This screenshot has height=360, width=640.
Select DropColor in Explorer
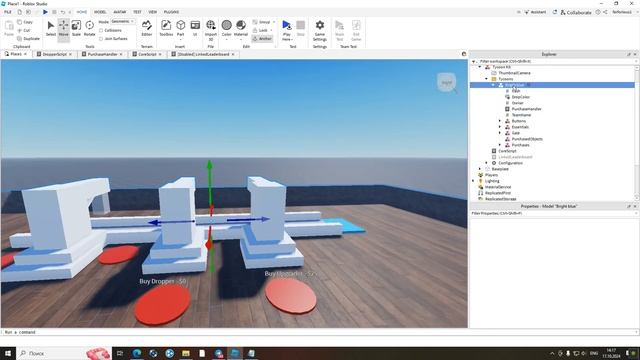(x=520, y=97)
